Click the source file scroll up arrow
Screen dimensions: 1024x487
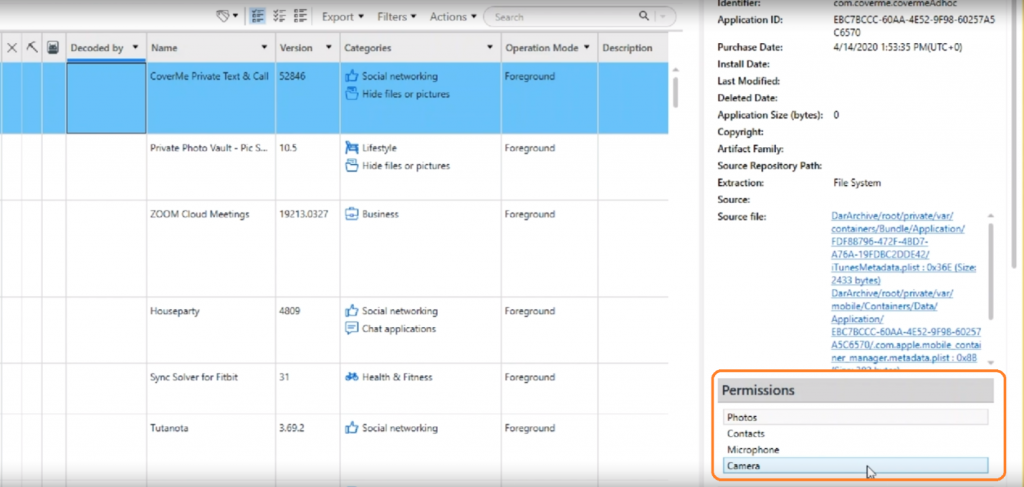[991, 215]
